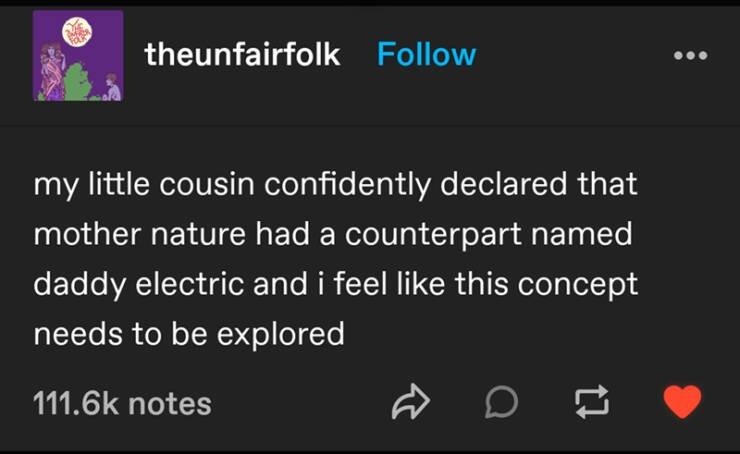Follow the theunfairfolk blog
This screenshot has height=454, width=740.
point(426,54)
